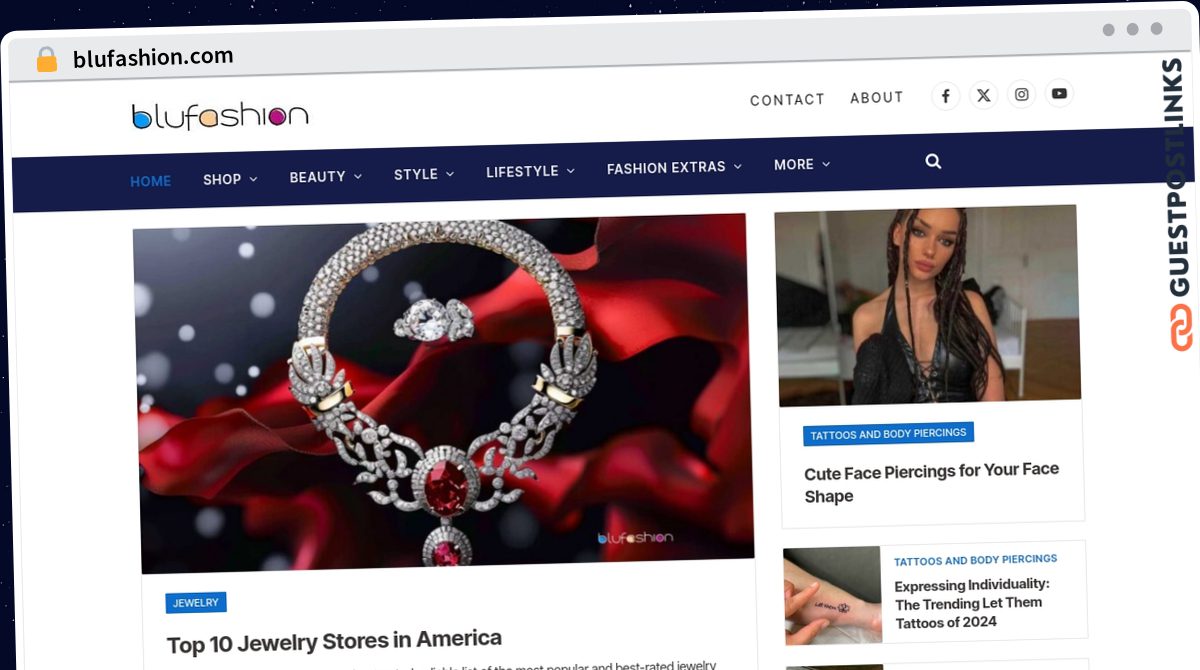1200x670 pixels.
Task: Open the Fashion Extras dropdown
Action: tap(674, 168)
